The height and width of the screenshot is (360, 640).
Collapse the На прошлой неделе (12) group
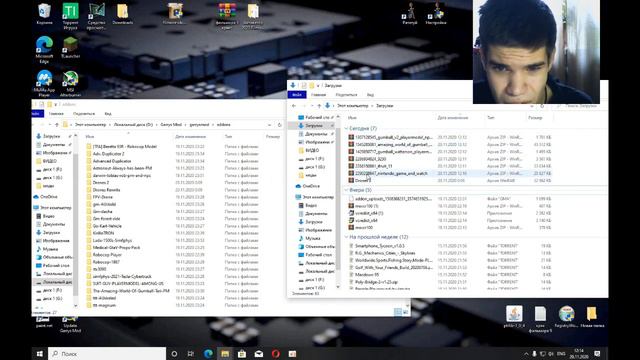(x=347, y=237)
